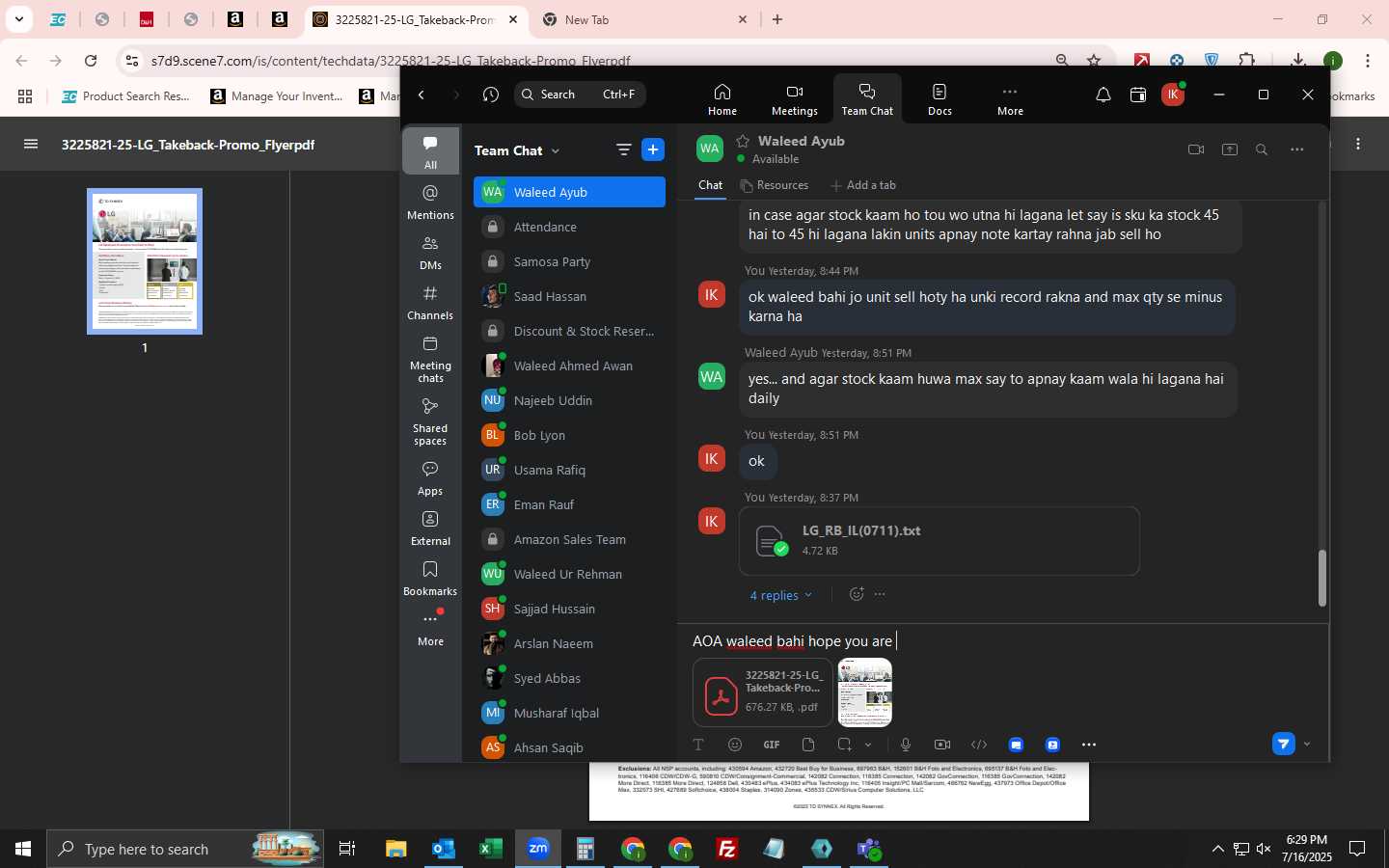Screen dimensions: 1389x868
Task: Open More in the Zoom left sidebar
Action: coord(430,629)
